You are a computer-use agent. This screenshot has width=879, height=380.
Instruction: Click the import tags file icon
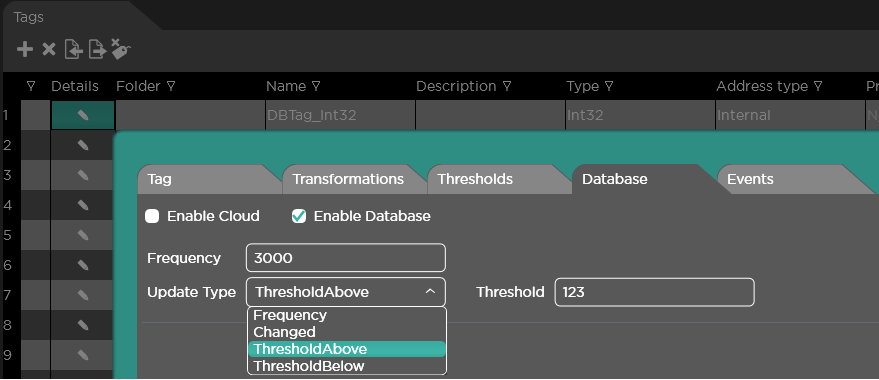pos(73,49)
